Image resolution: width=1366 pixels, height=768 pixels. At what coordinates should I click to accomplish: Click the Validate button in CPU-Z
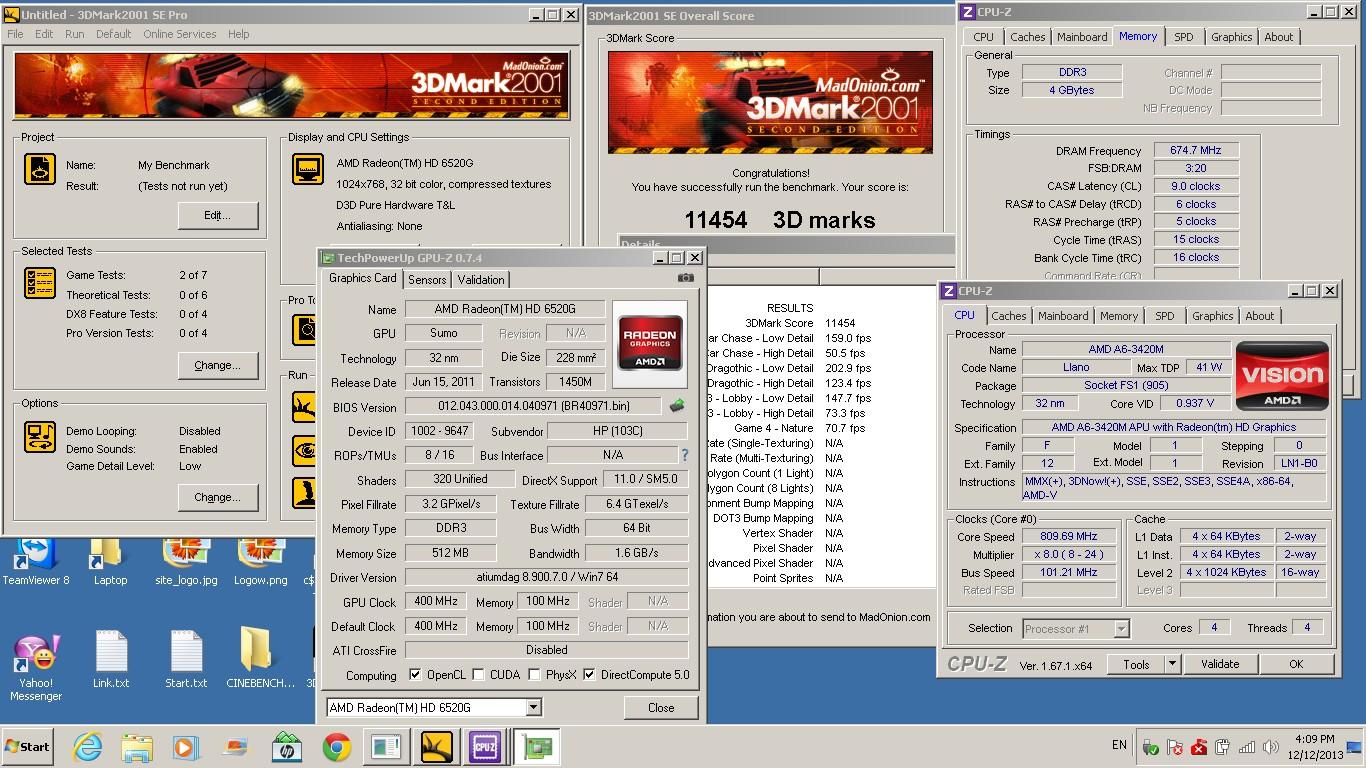(1220, 664)
